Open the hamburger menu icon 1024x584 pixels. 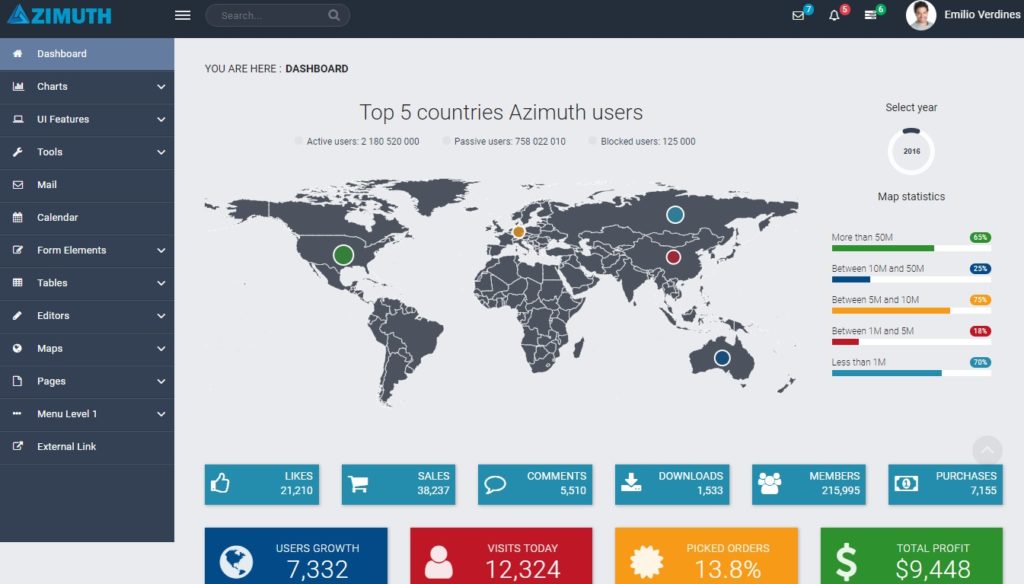point(181,15)
